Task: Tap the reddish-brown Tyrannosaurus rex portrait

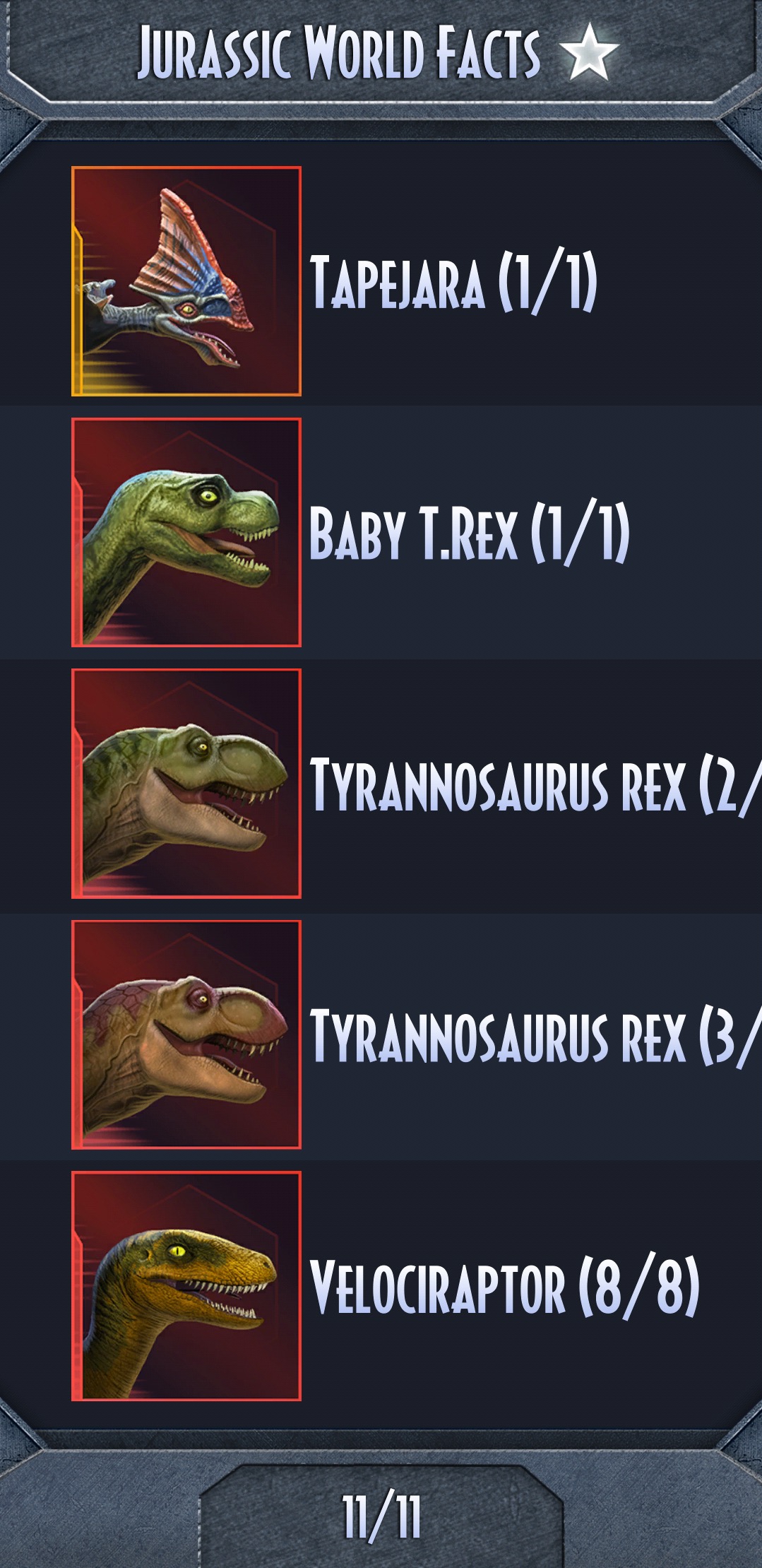Action: pos(186,1034)
